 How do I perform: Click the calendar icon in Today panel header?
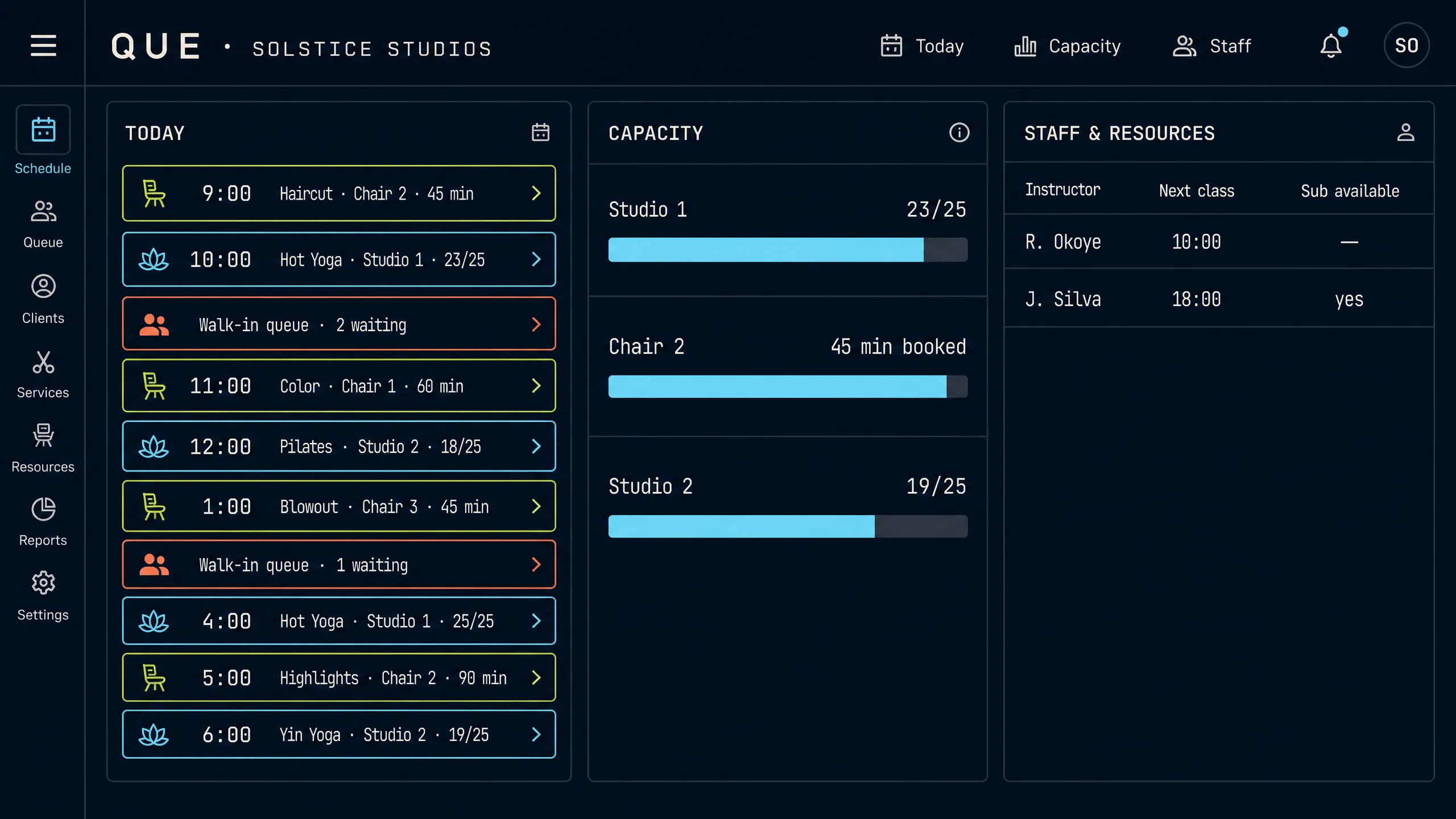540,133
